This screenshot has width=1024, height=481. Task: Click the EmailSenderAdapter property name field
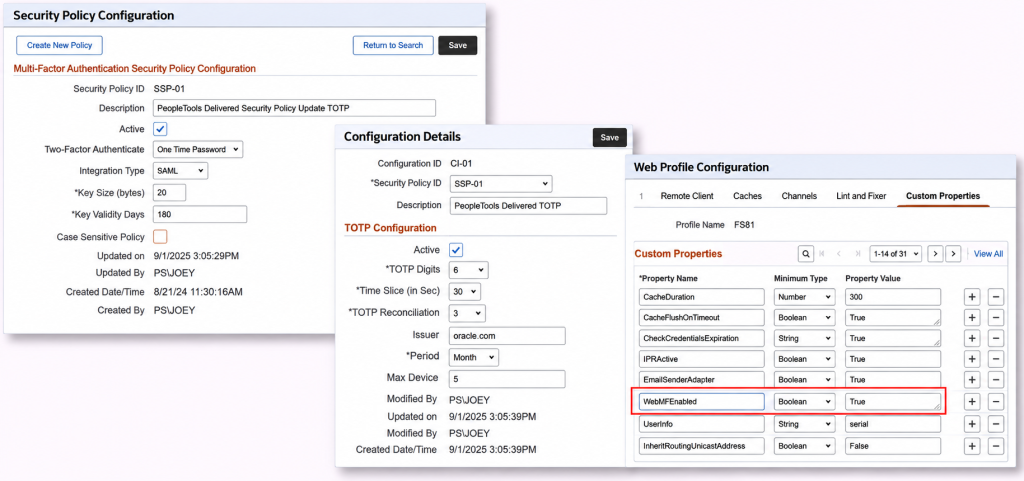[701, 380]
